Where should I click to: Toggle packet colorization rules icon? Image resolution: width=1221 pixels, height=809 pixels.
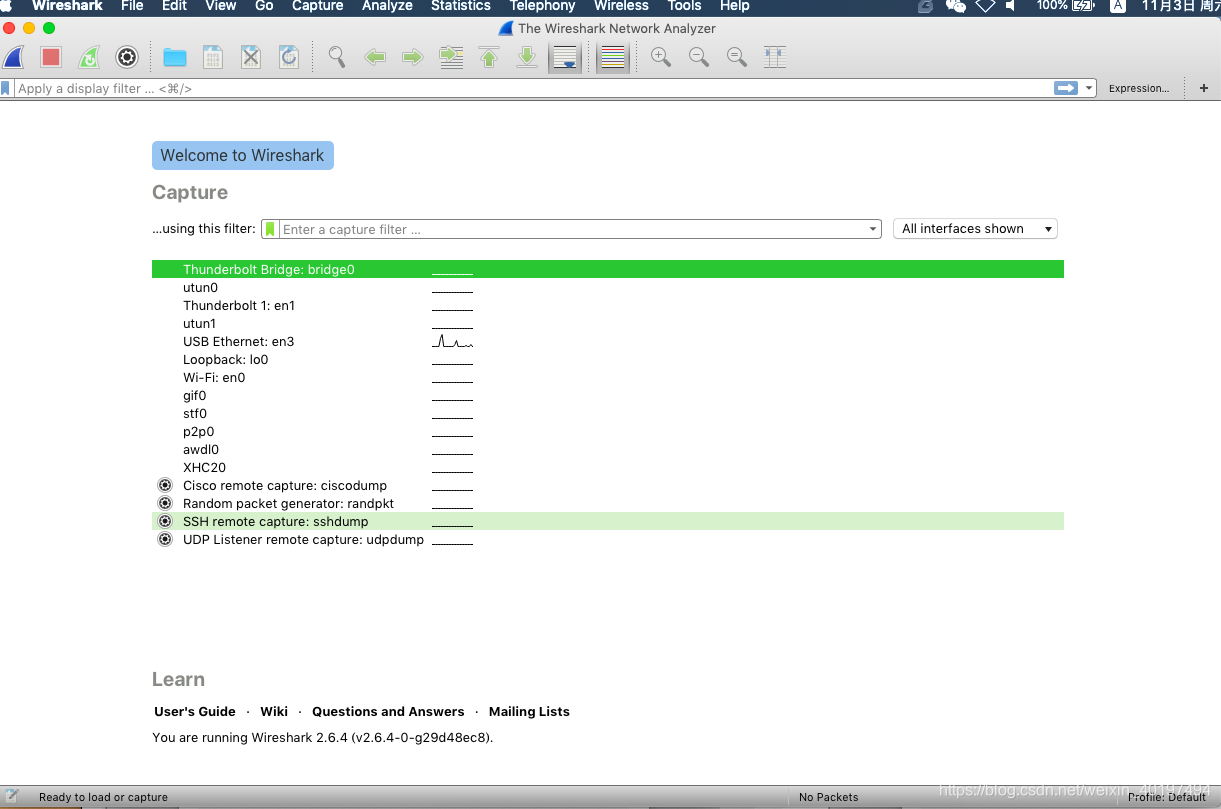click(x=613, y=57)
